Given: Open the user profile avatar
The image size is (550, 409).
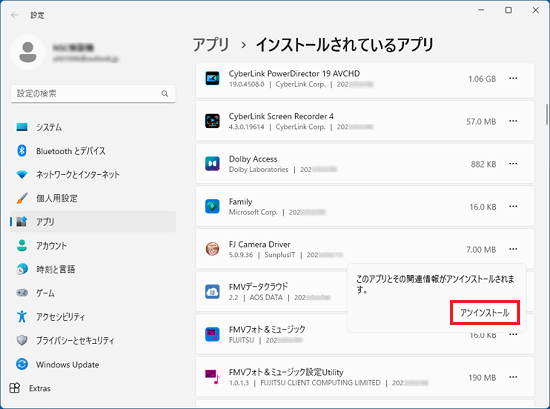Looking at the screenshot, I should pos(28,52).
